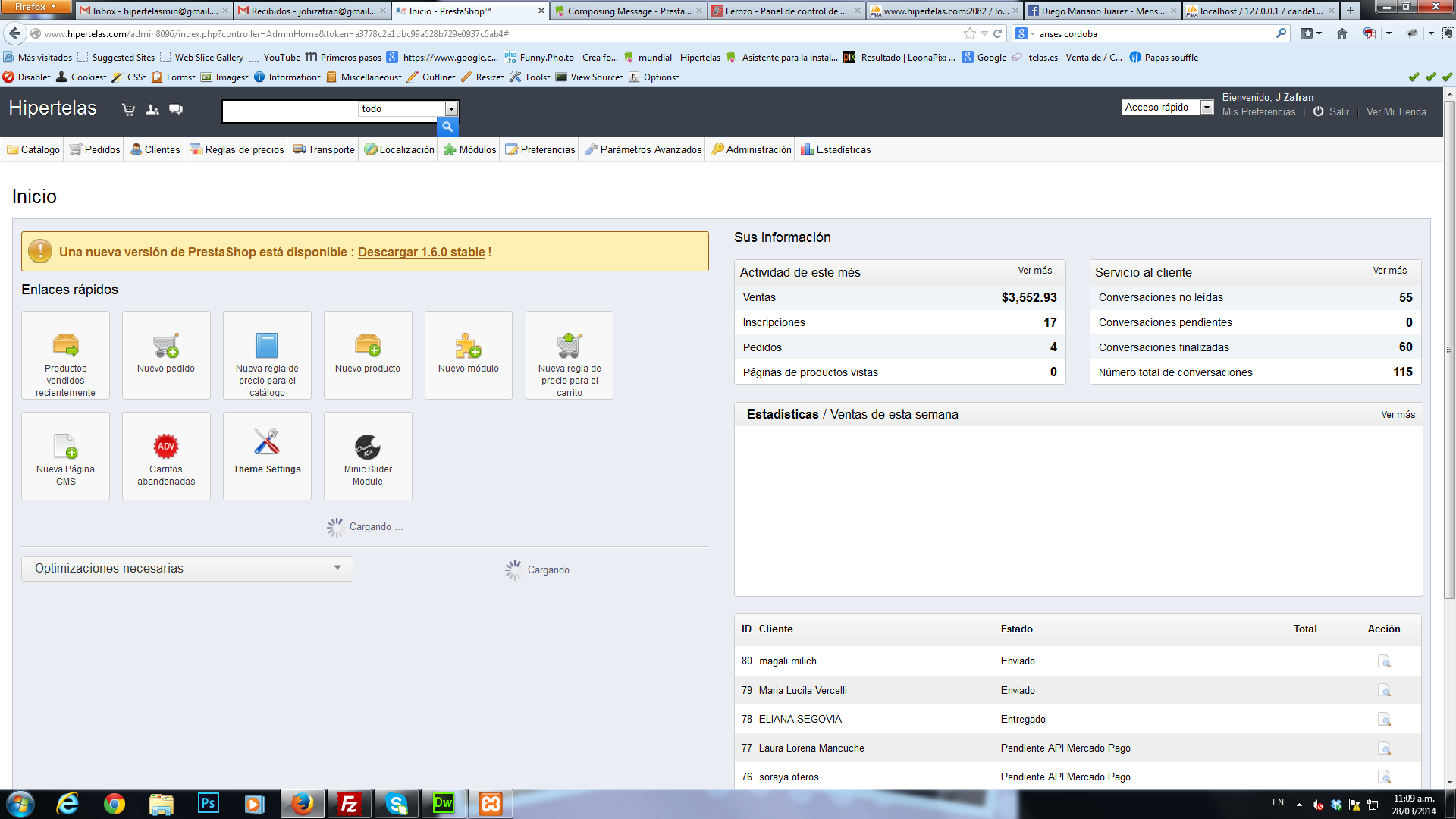The height and width of the screenshot is (819, 1456).
Task: Open the Acceso rápido dropdown
Action: tap(1207, 108)
